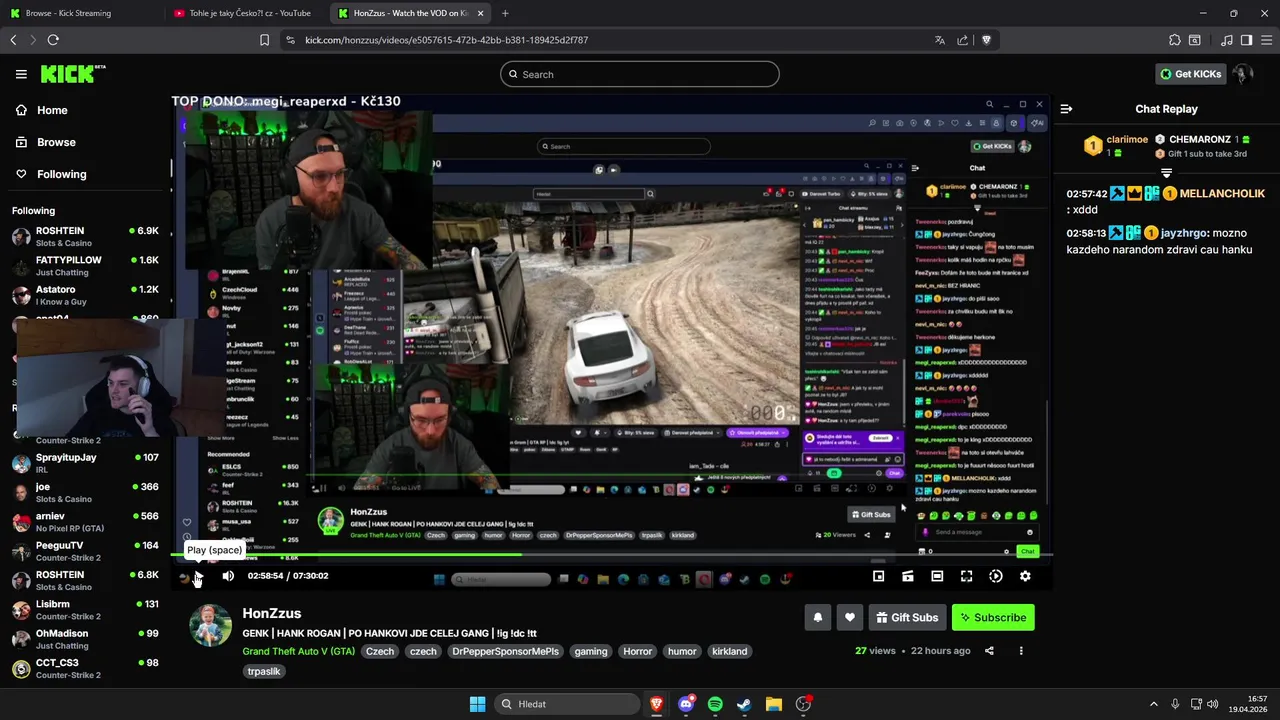
Task: Select the Horror tag
Action: tap(637, 651)
